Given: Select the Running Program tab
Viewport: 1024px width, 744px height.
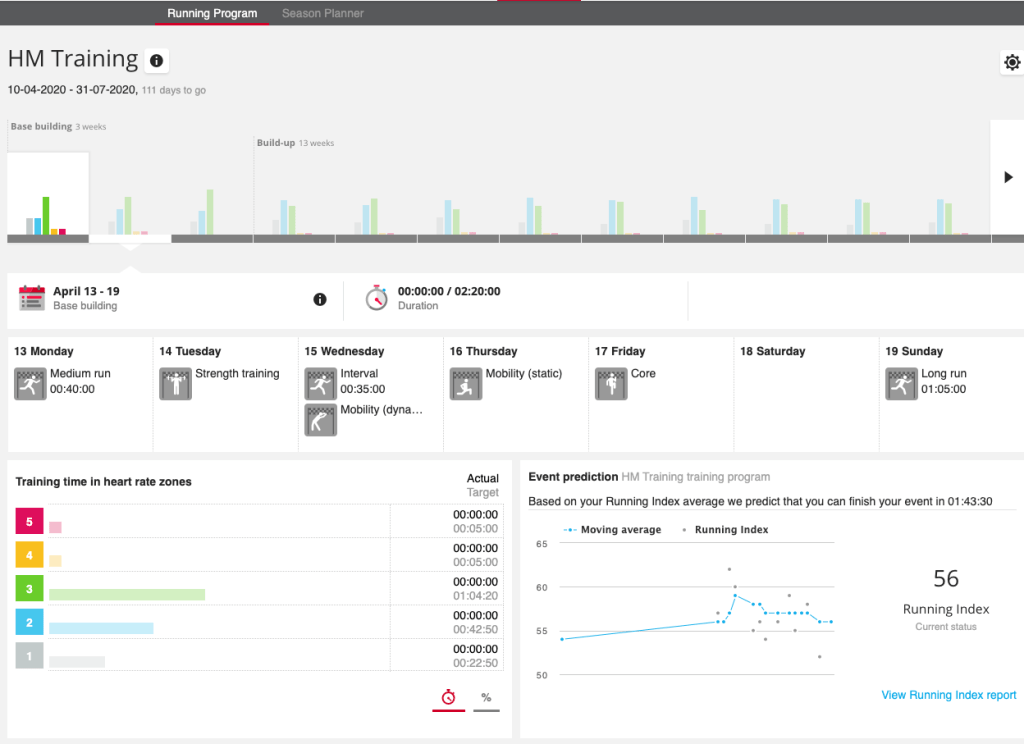Looking at the screenshot, I should click(x=212, y=14).
